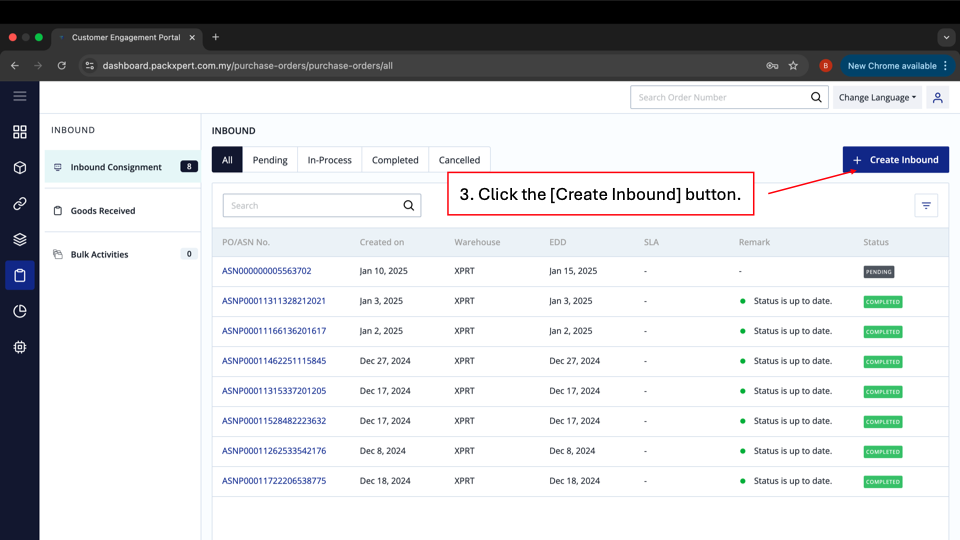Click the Dec 8, 2024 created date
Image resolution: width=960 pixels, height=540 pixels.
tap(383, 451)
